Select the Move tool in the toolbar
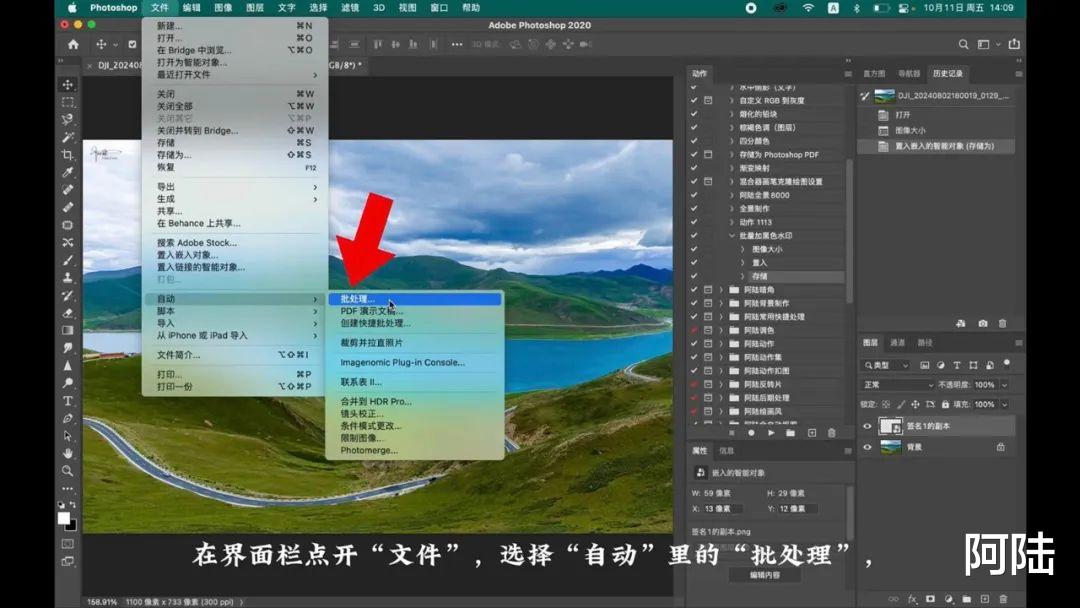Viewport: 1080px width, 608px height. [68, 85]
